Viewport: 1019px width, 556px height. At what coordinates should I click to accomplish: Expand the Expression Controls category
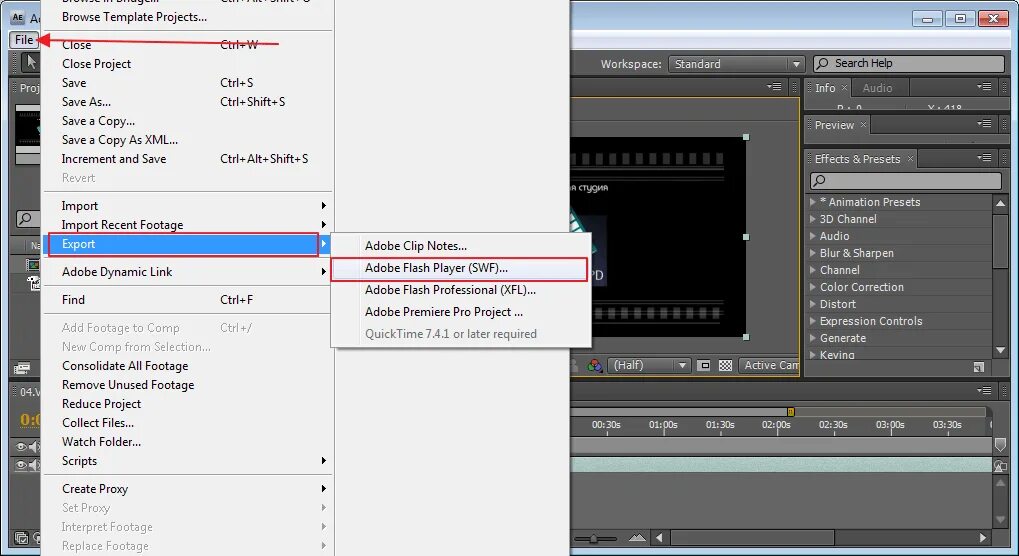pos(812,321)
